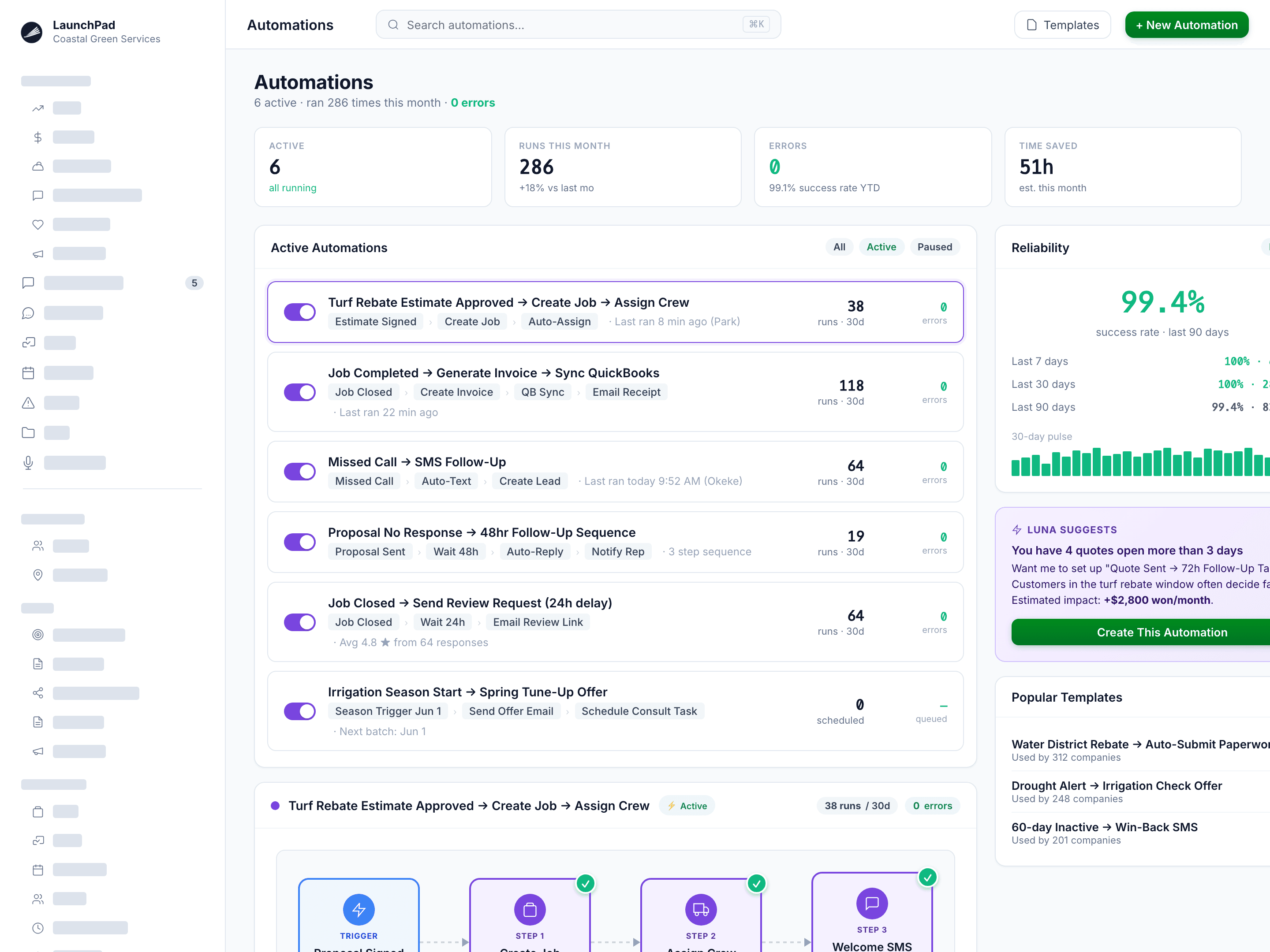Toggle off the Turf Rebate Estimate Approved automation
Image resolution: width=1270 pixels, height=952 pixels.
(300, 312)
